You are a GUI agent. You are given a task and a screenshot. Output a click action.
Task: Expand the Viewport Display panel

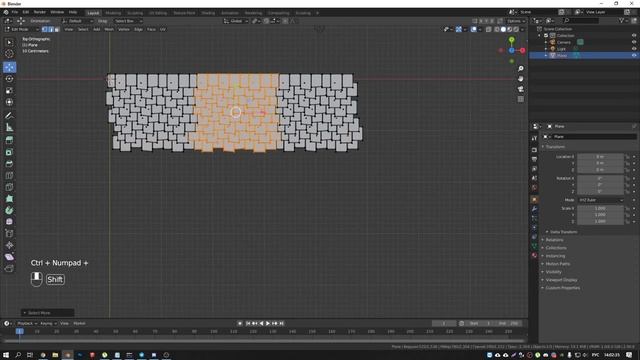(x=561, y=280)
